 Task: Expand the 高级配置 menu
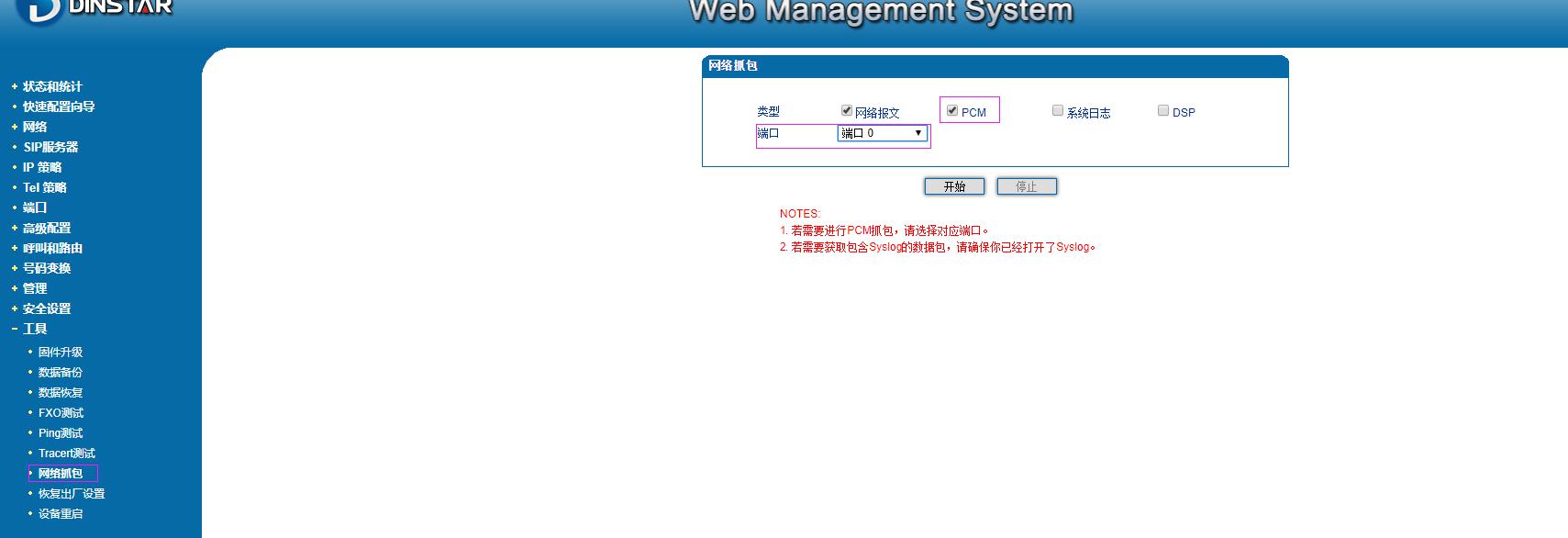[x=47, y=228]
